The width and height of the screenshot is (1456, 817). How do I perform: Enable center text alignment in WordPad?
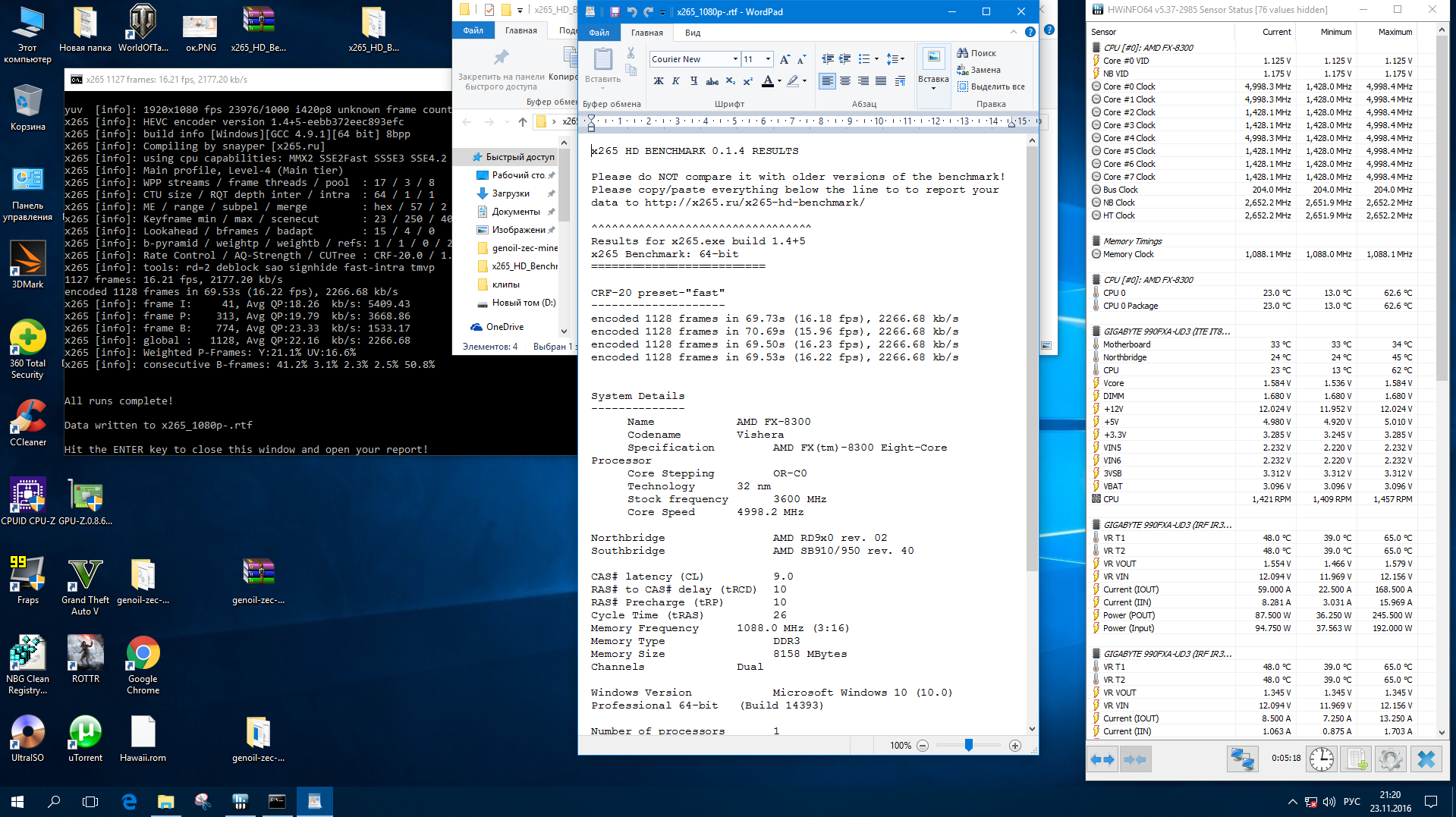(x=845, y=81)
